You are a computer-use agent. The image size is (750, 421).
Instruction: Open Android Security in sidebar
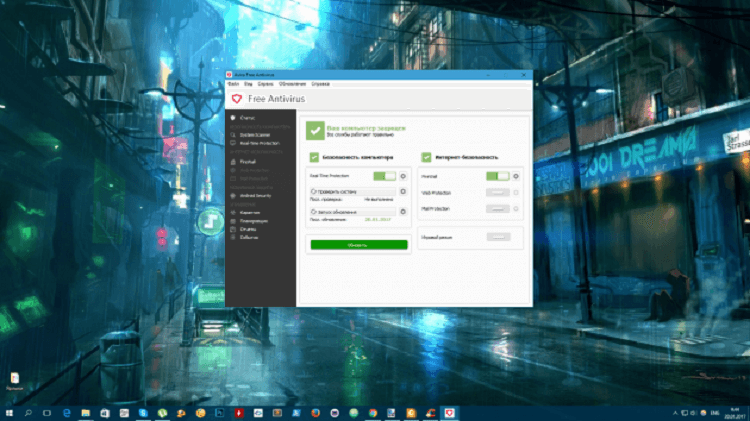pyautogui.click(x=253, y=196)
